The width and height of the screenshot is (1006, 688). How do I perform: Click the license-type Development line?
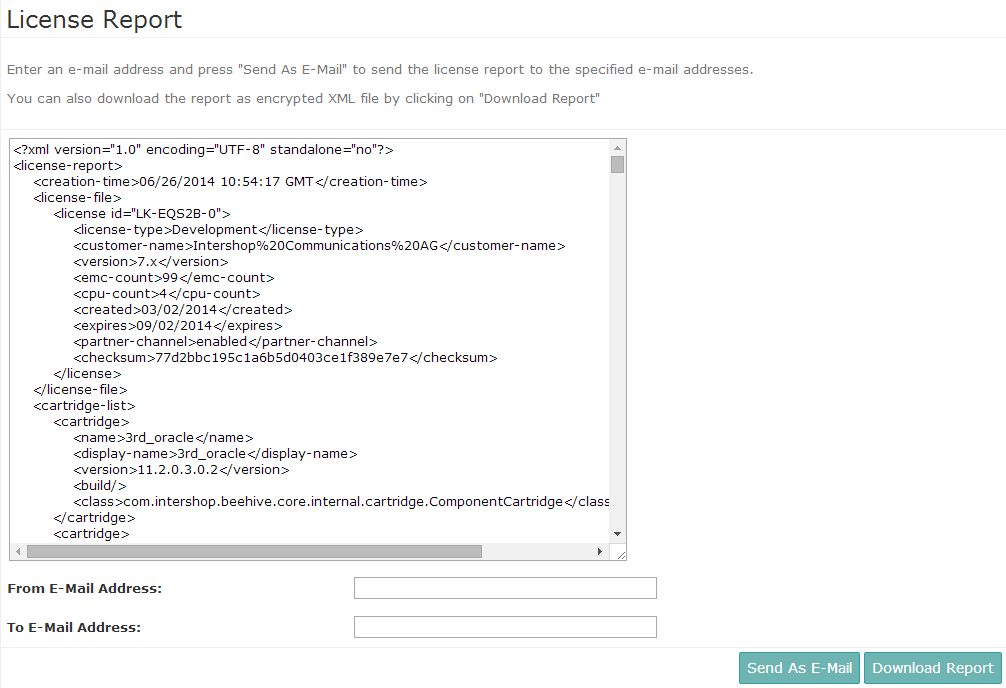[218, 230]
